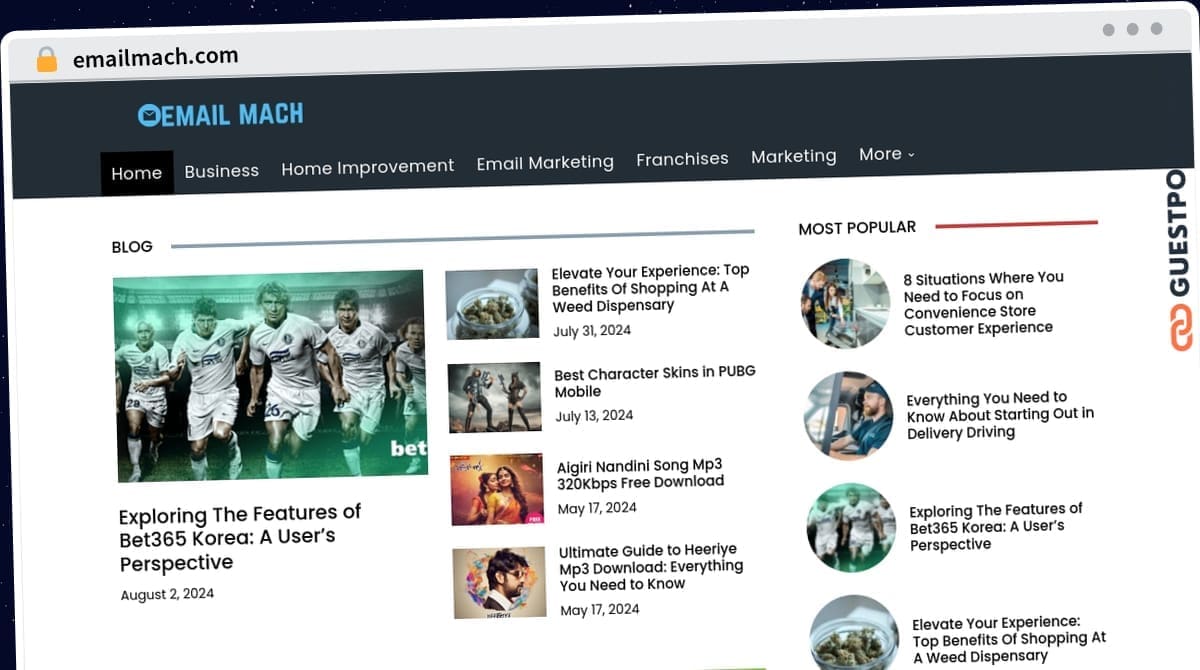Open the Bet365 Korea featured image

[270, 376]
